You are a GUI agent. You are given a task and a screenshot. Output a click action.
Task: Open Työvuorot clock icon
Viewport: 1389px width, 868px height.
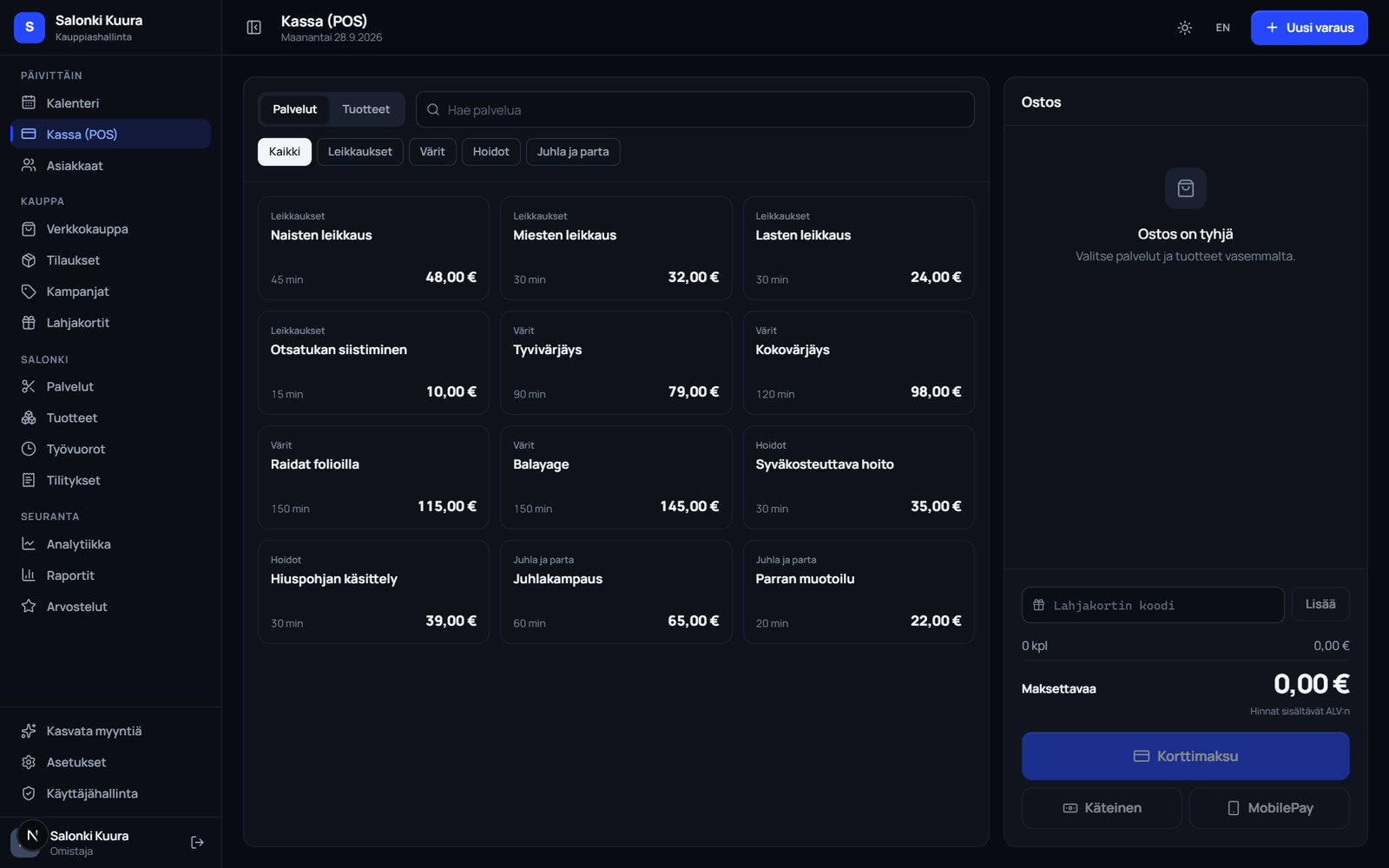click(x=29, y=450)
